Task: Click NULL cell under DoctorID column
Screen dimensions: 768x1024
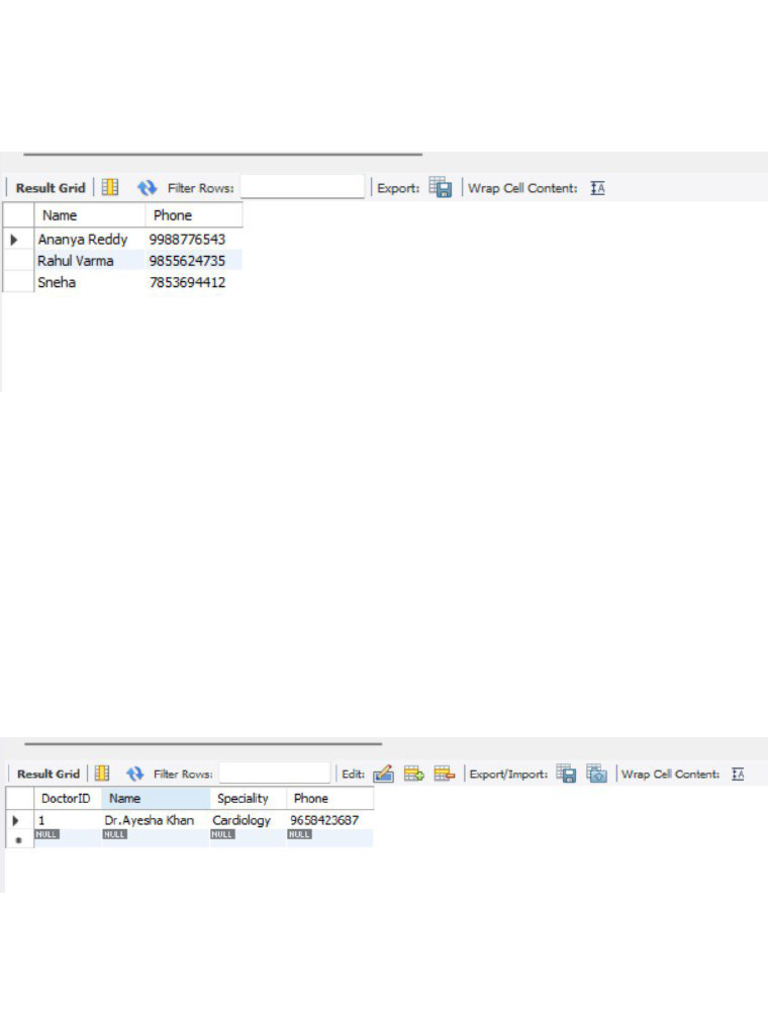Action: [x=46, y=835]
